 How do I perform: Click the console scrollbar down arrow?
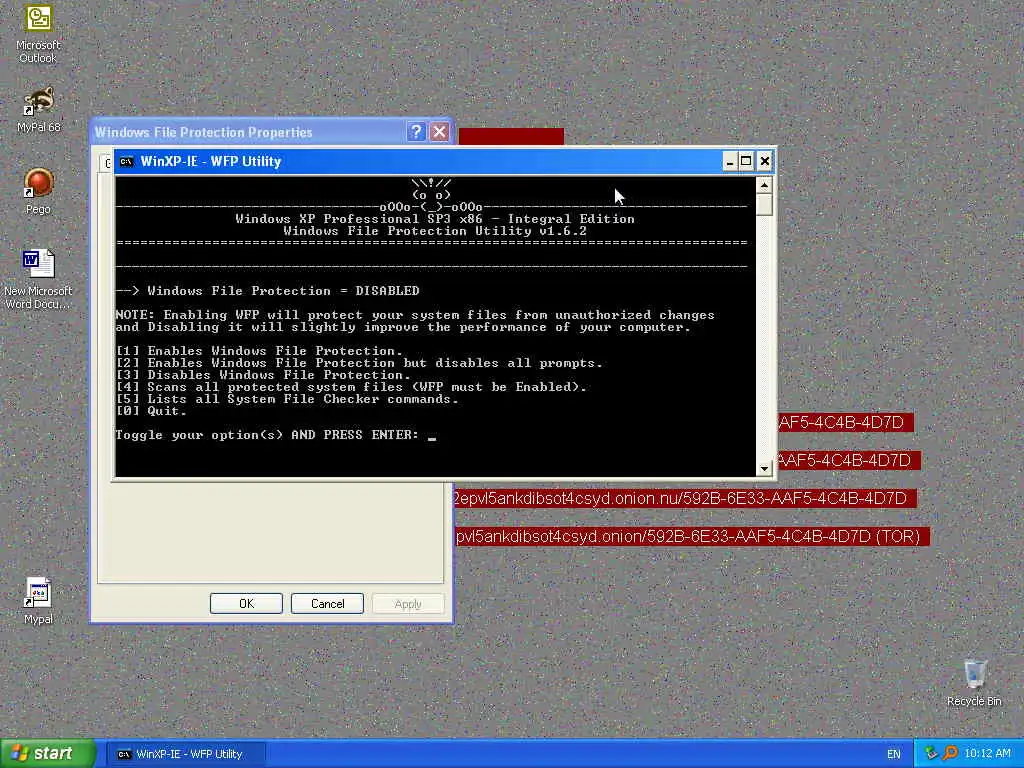point(764,468)
